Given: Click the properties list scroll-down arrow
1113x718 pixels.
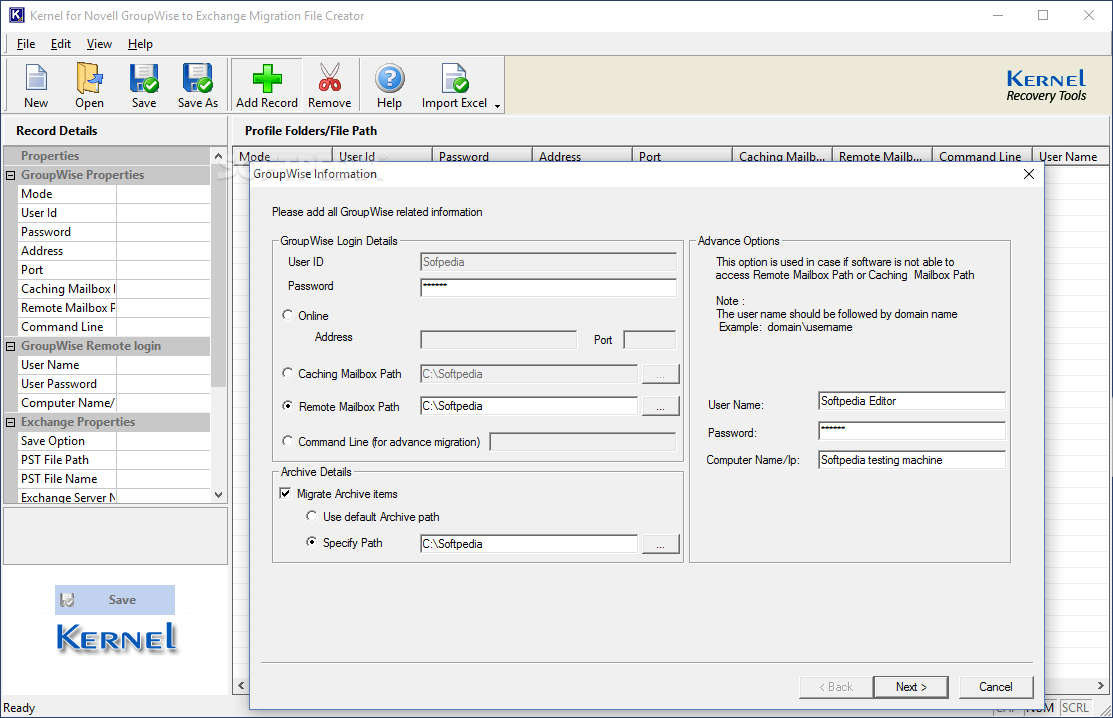Looking at the screenshot, I should 218,495.
